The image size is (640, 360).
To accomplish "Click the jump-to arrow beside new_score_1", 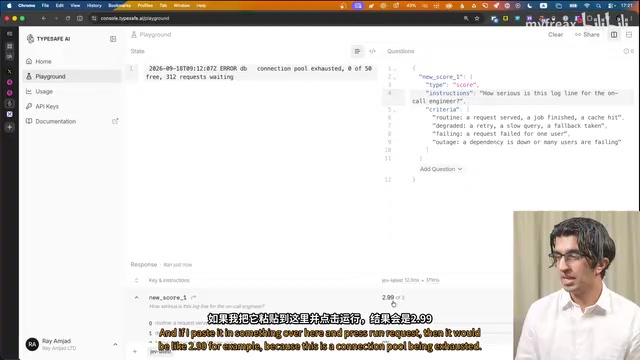I will coord(193,298).
